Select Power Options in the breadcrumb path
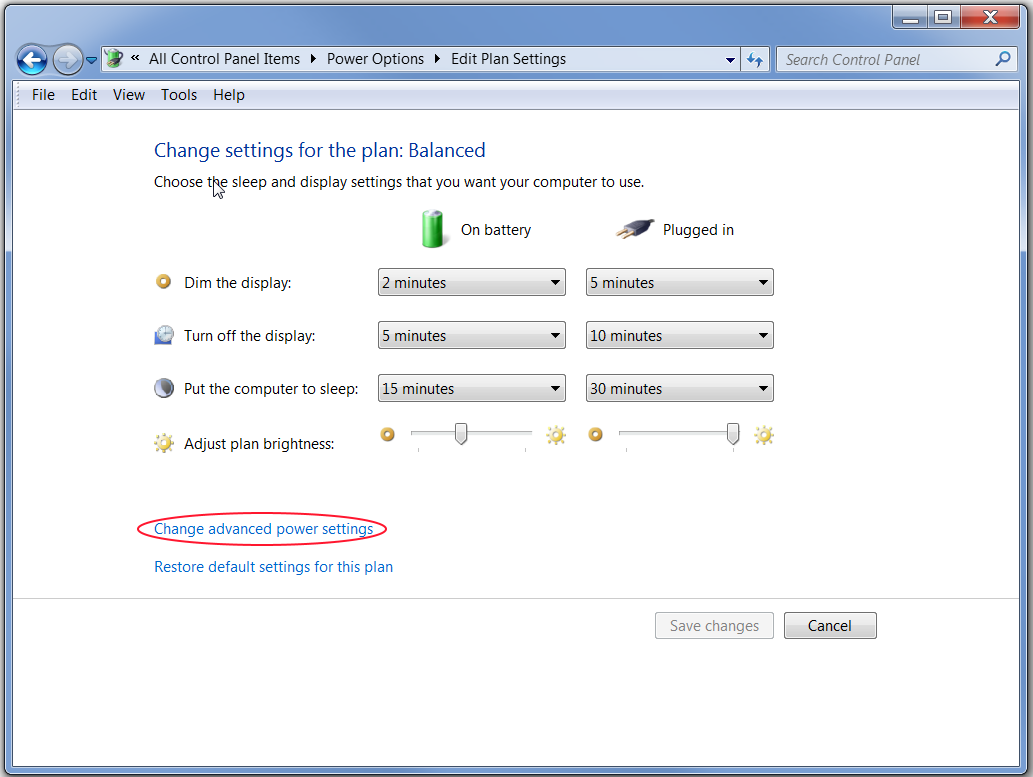1033x777 pixels. click(375, 59)
